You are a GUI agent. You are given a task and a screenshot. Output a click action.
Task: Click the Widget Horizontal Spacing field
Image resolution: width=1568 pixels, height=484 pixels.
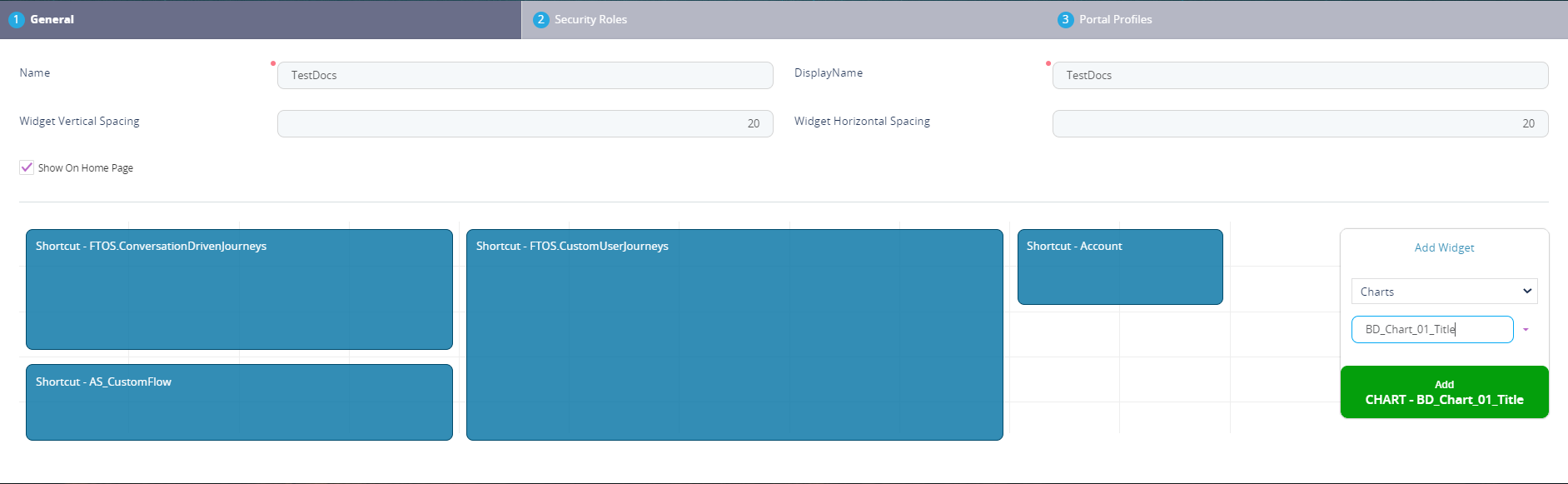tap(1299, 123)
